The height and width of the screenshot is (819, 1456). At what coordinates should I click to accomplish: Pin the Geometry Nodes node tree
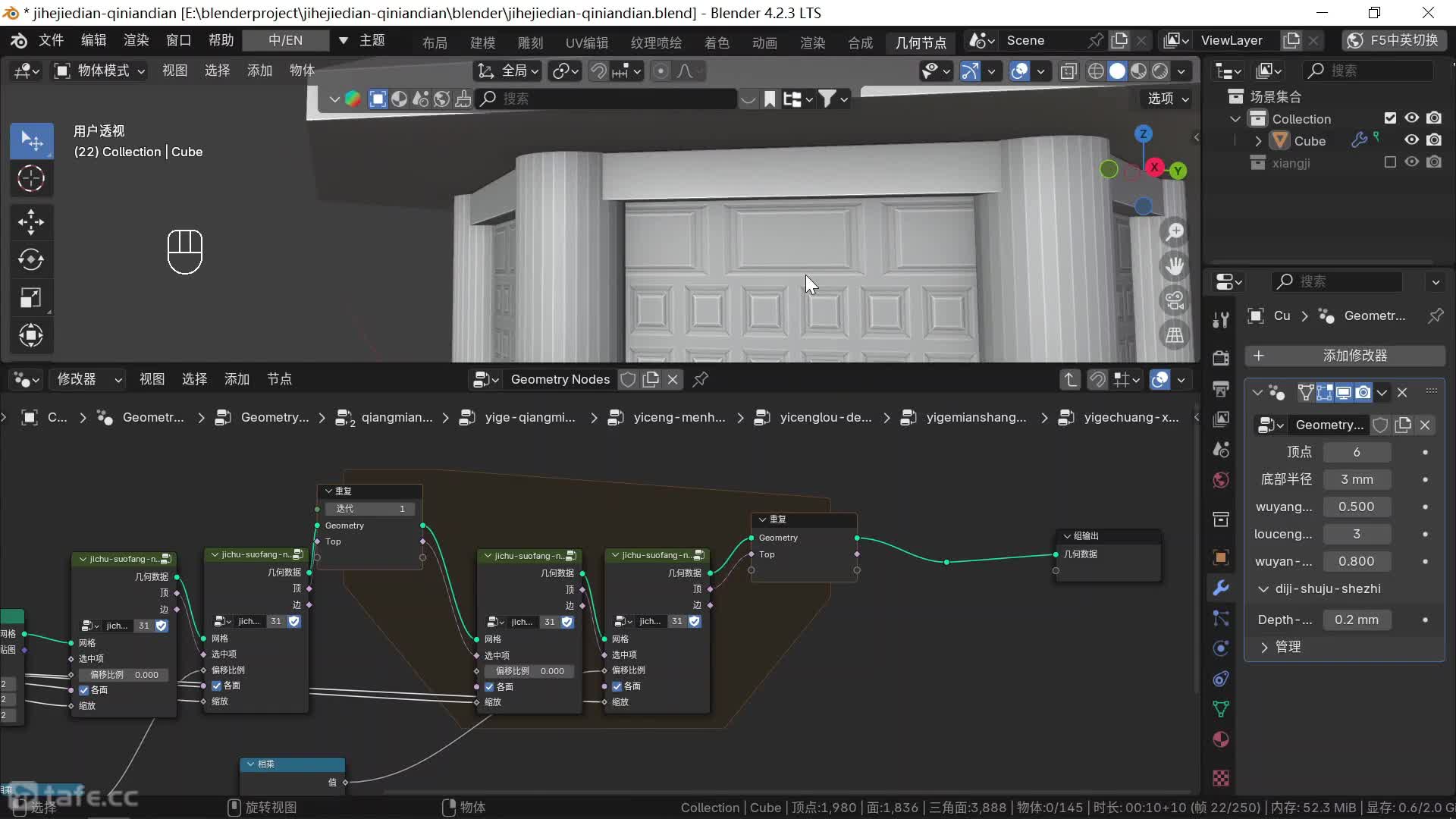pyautogui.click(x=701, y=379)
